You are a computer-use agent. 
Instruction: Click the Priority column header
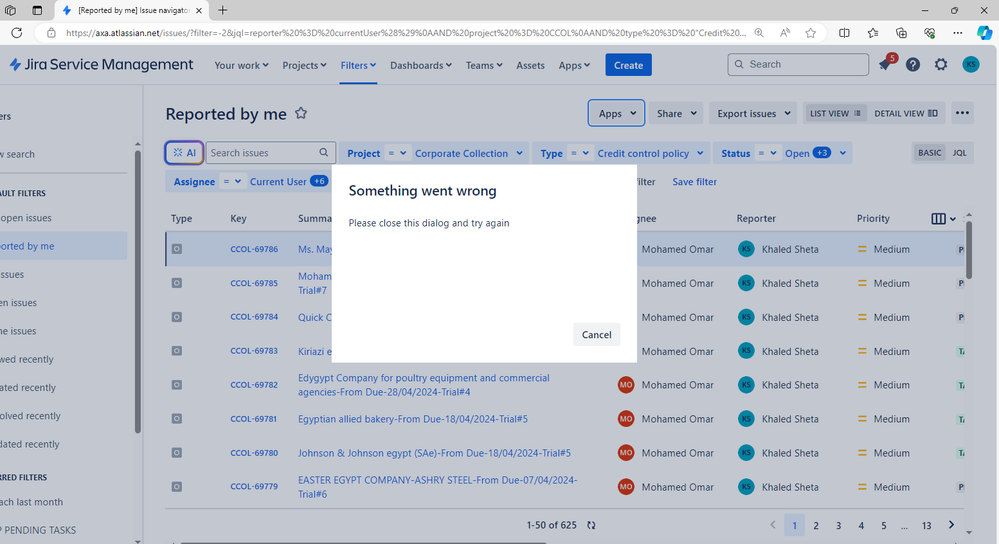[873, 218]
